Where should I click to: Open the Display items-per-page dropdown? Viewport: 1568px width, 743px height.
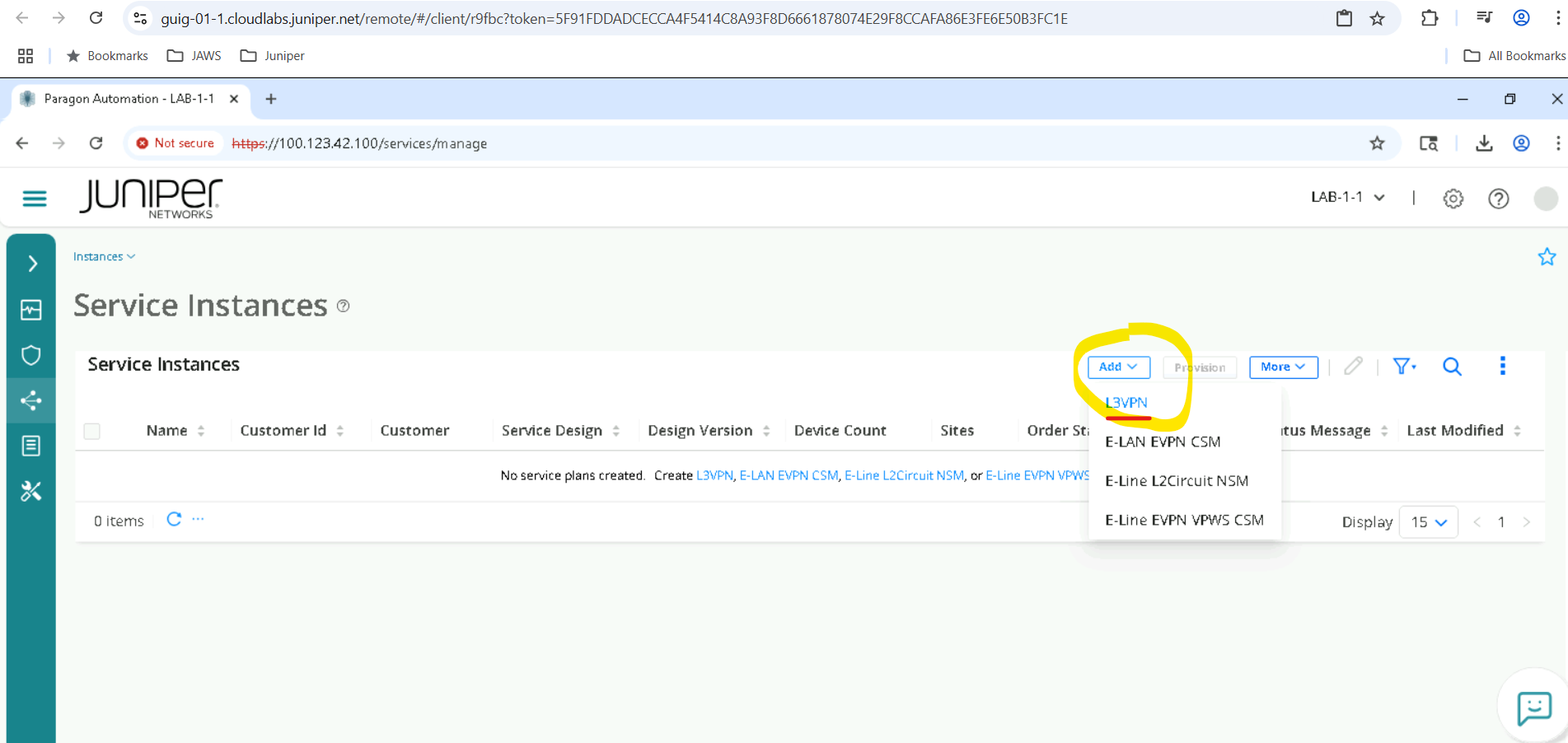click(x=1428, y=521)
